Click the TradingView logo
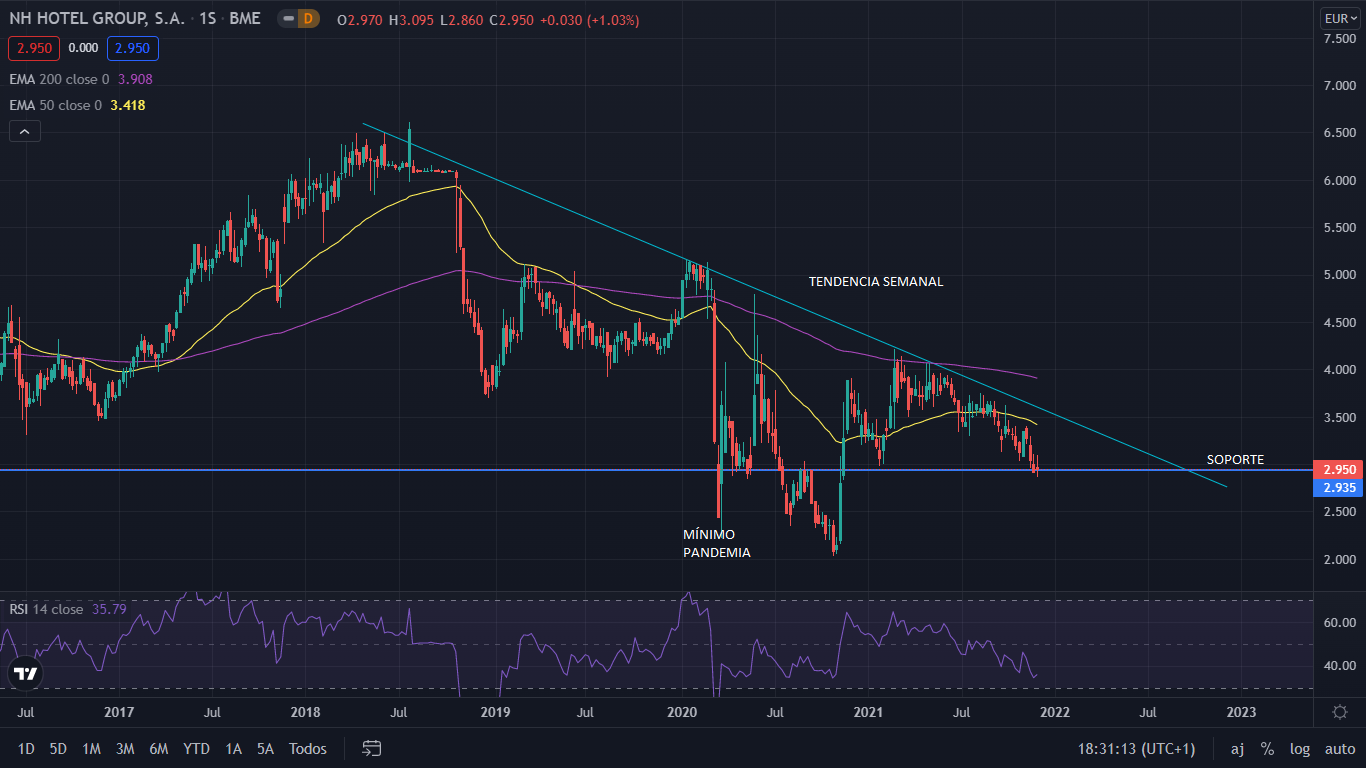The width and height of the screenshot is (1366, 768). (x=26, y=674)
